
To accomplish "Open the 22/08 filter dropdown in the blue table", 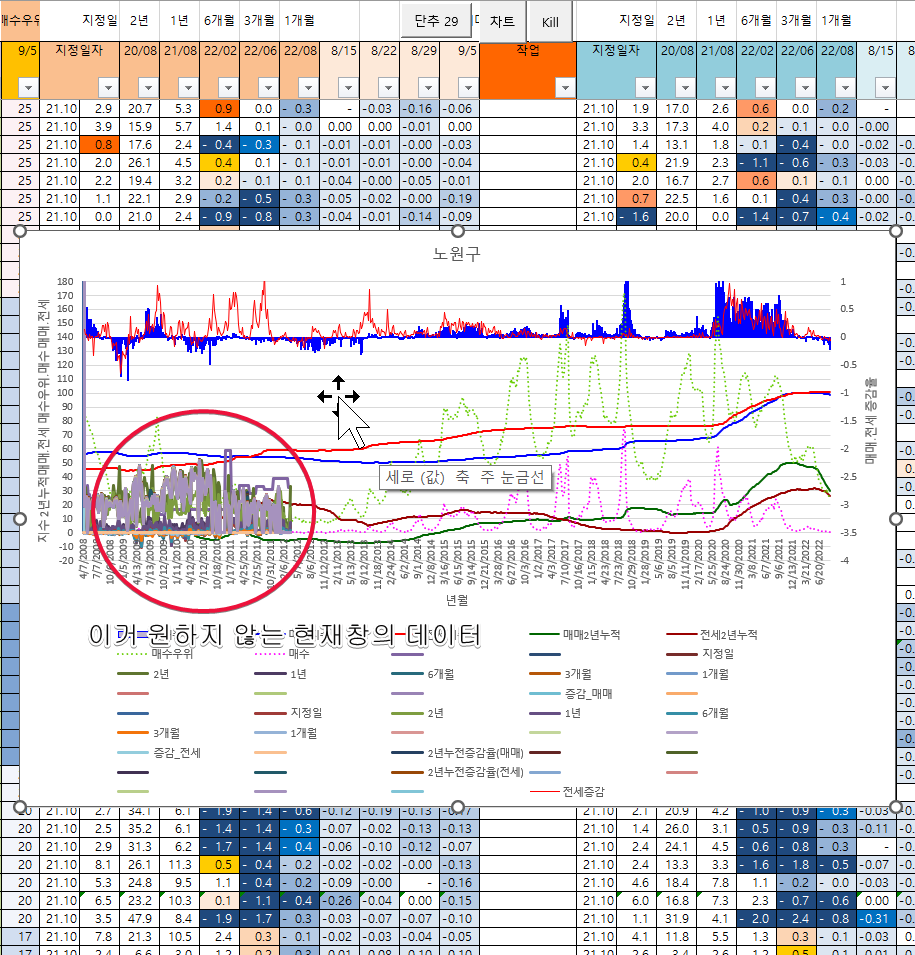I will click(845, 88).
